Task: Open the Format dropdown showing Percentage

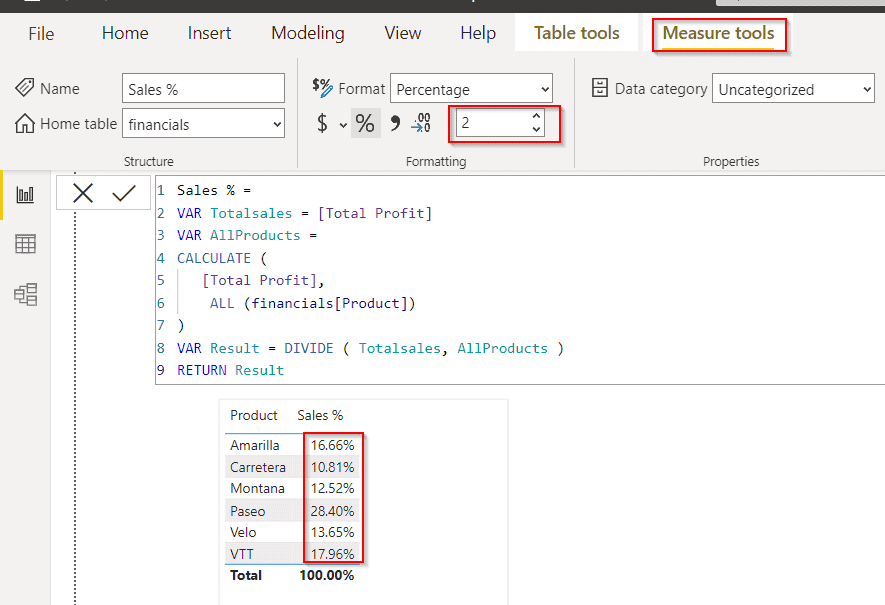Action: click(471, 89)
